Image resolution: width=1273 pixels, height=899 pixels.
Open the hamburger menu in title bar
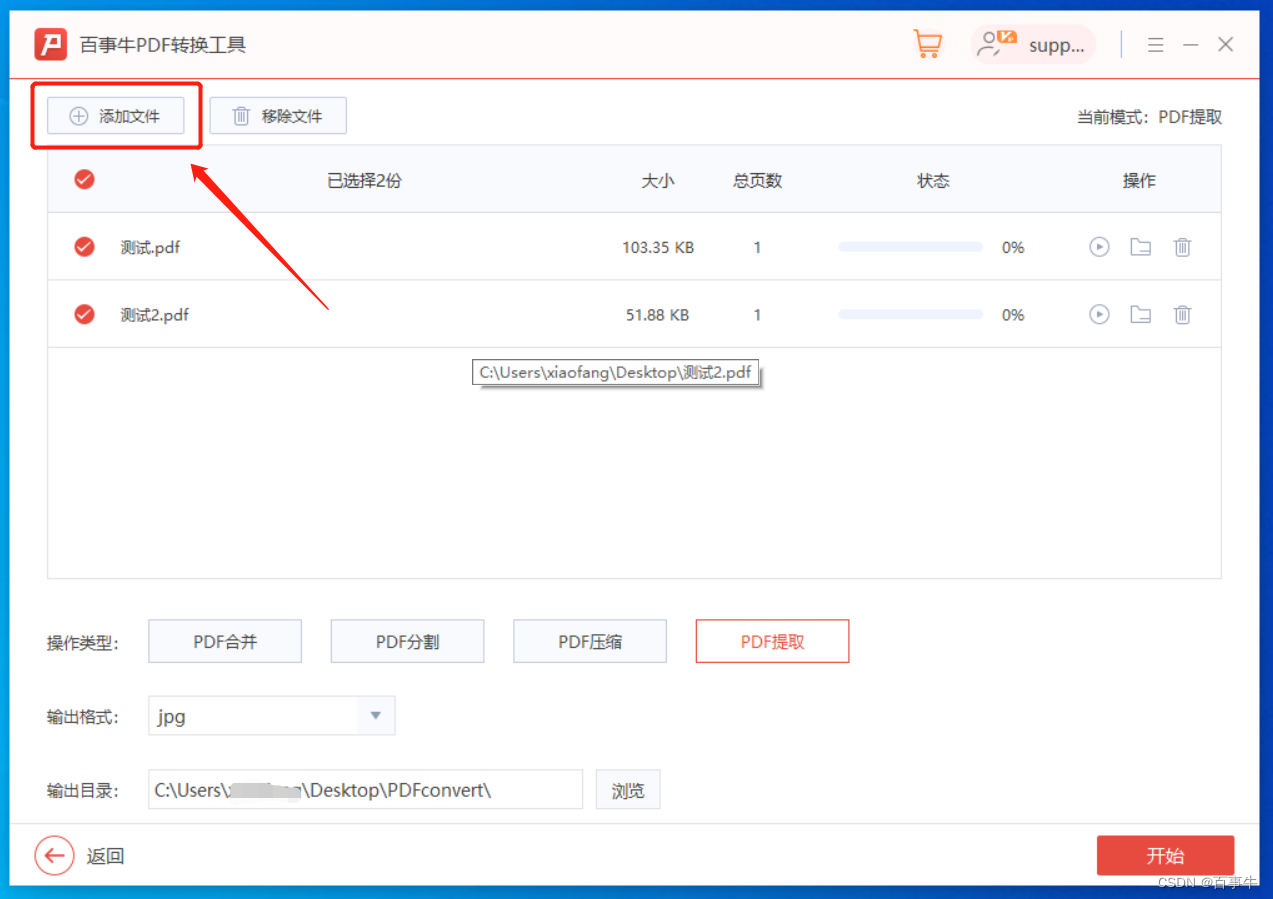(x=1156, y=45)
